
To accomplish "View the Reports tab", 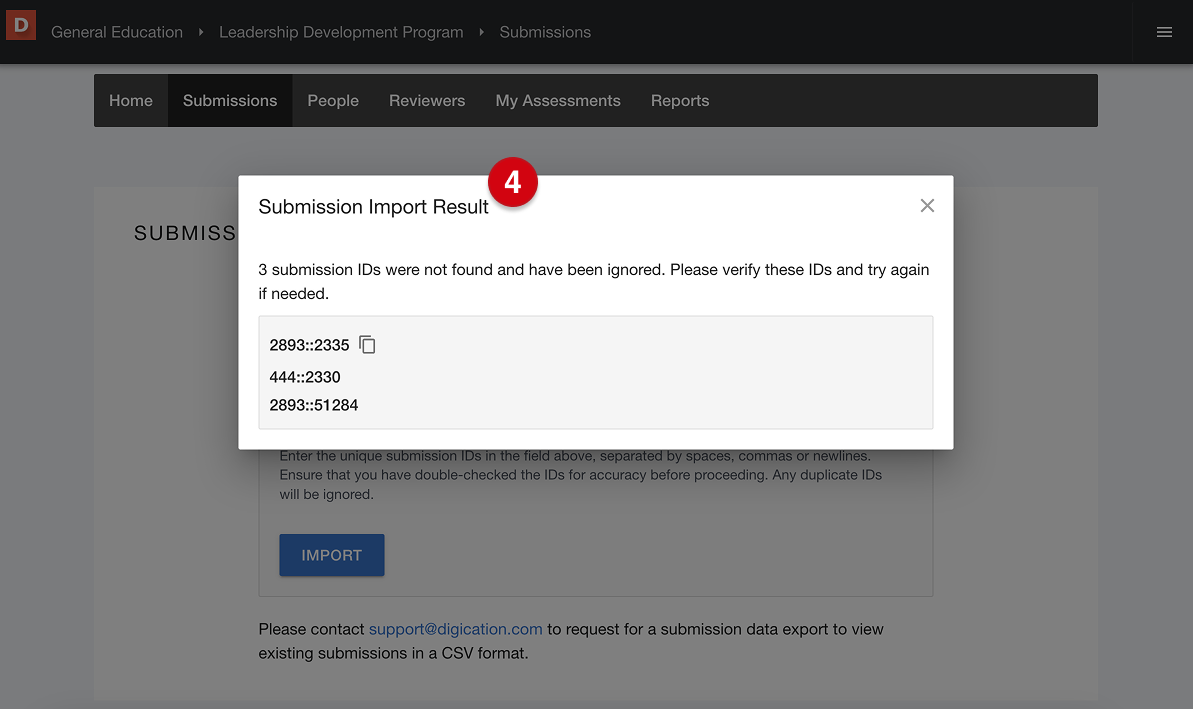I will 680,101.
